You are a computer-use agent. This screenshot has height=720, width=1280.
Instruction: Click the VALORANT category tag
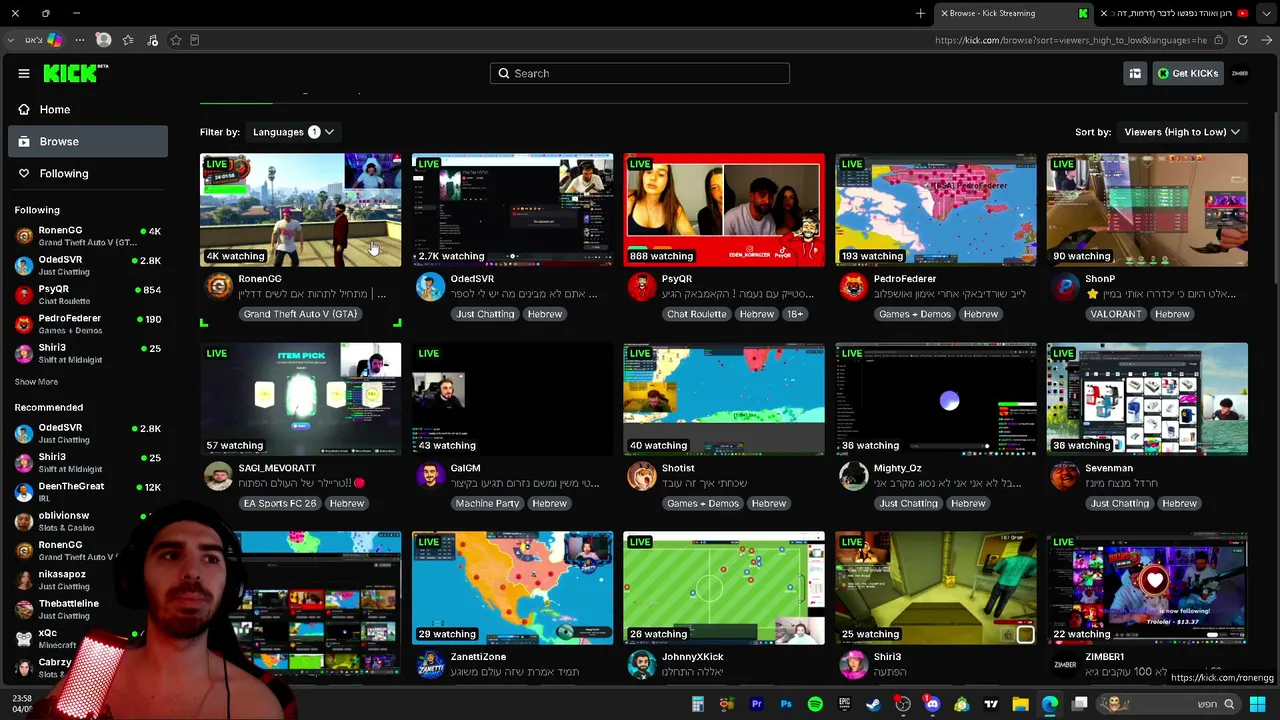1115,314
